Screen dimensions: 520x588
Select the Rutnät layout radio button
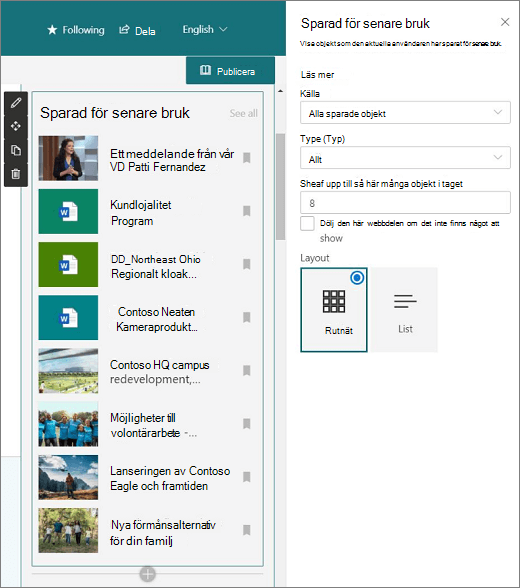(357, 278)
